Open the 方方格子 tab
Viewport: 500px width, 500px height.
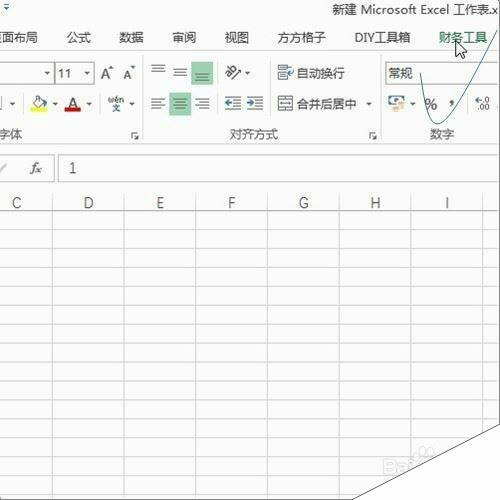(302, 38)
